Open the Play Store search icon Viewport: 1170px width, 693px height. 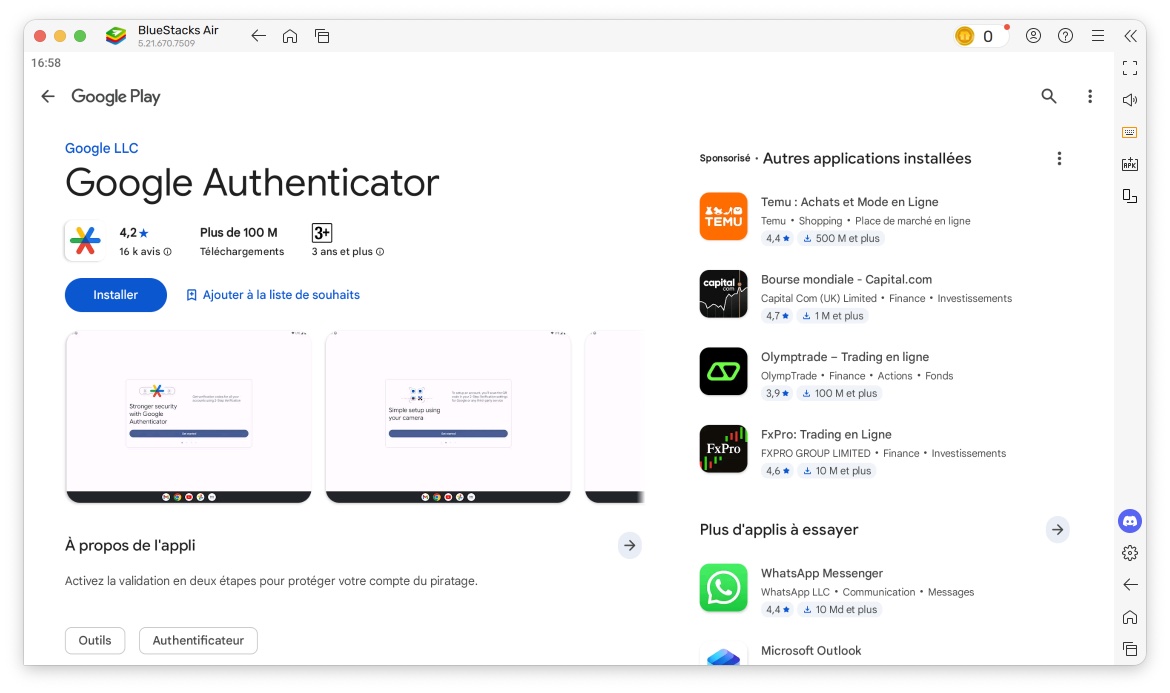click(1048, 96)
